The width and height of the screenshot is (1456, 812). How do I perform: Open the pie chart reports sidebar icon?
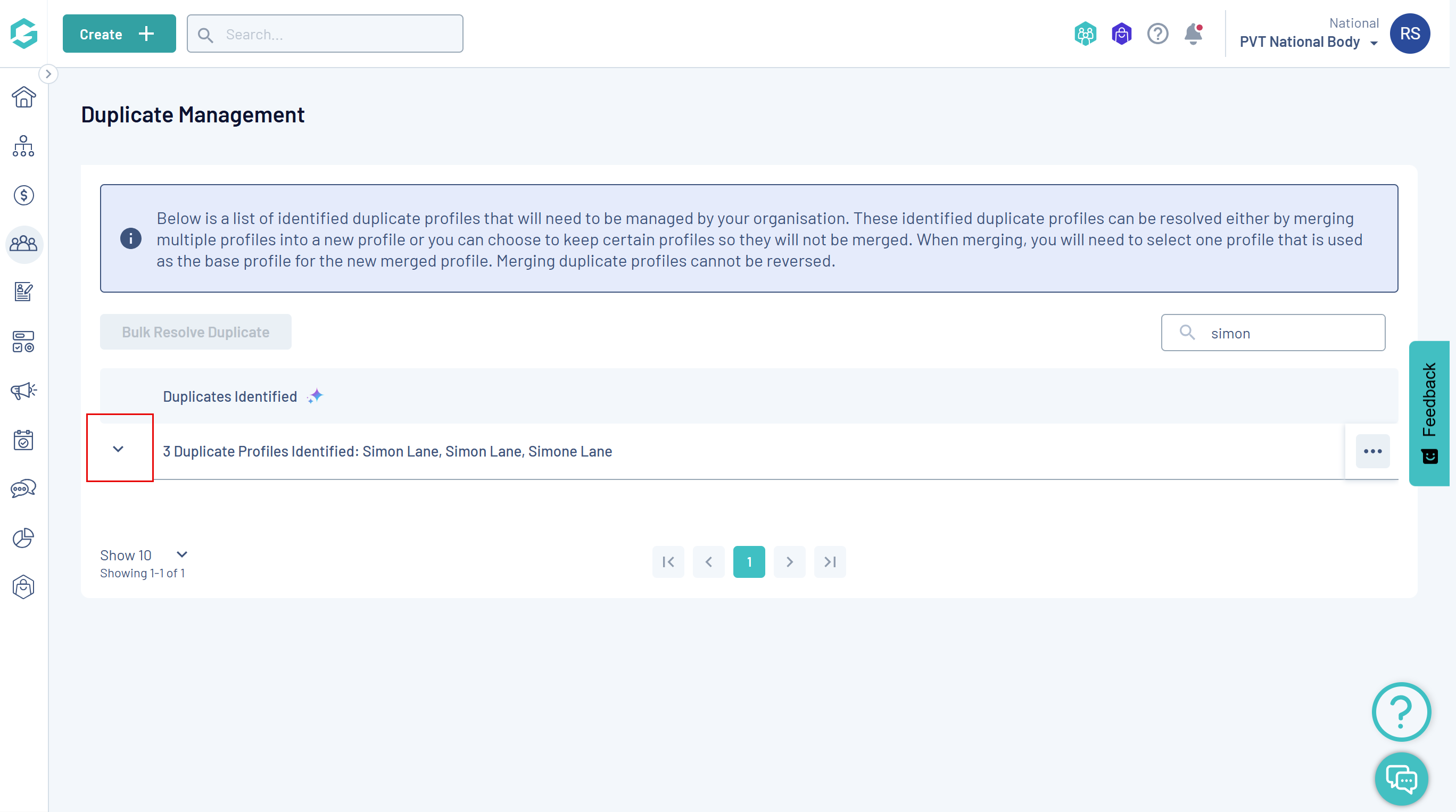23,537
